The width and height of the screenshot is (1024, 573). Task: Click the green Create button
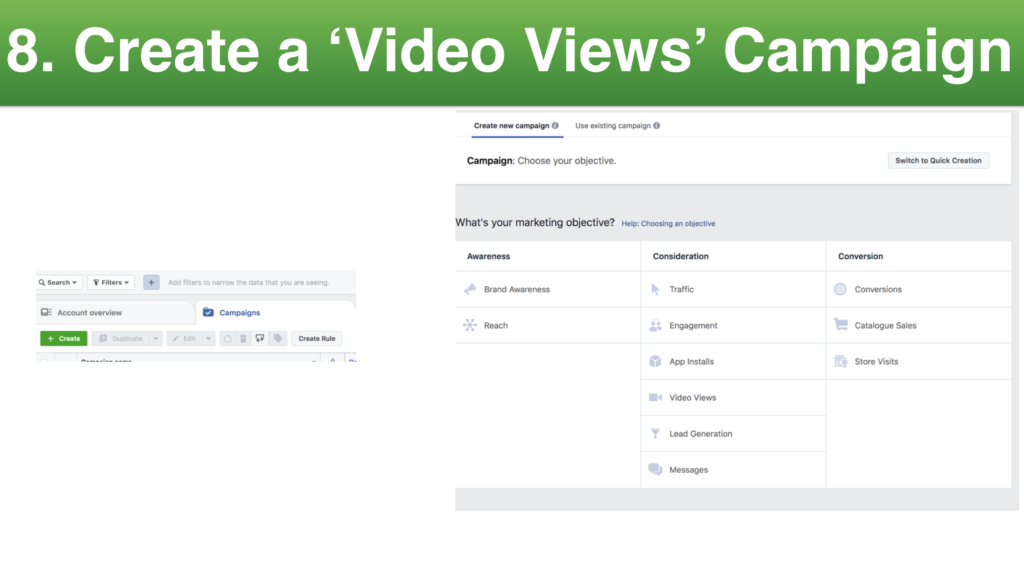point(63,338)
